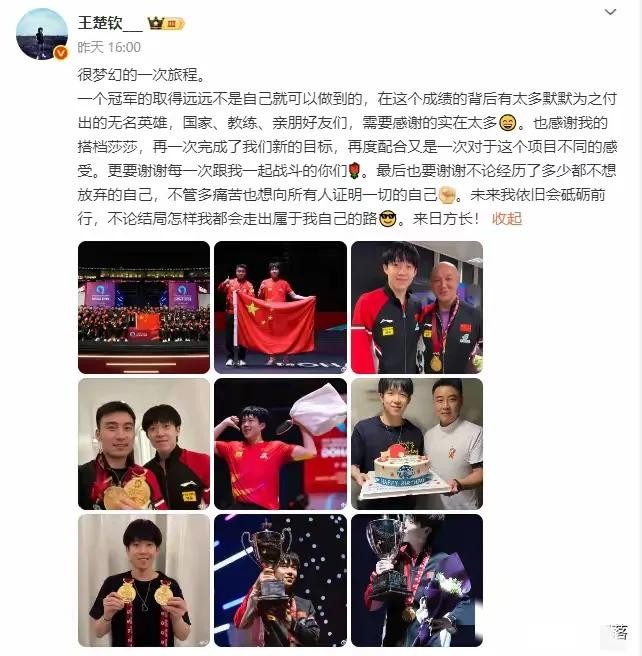The height and width of the screenshot is (656, 642).
Task: Open the celebrating with towel photo
Action: pos(280,444)
